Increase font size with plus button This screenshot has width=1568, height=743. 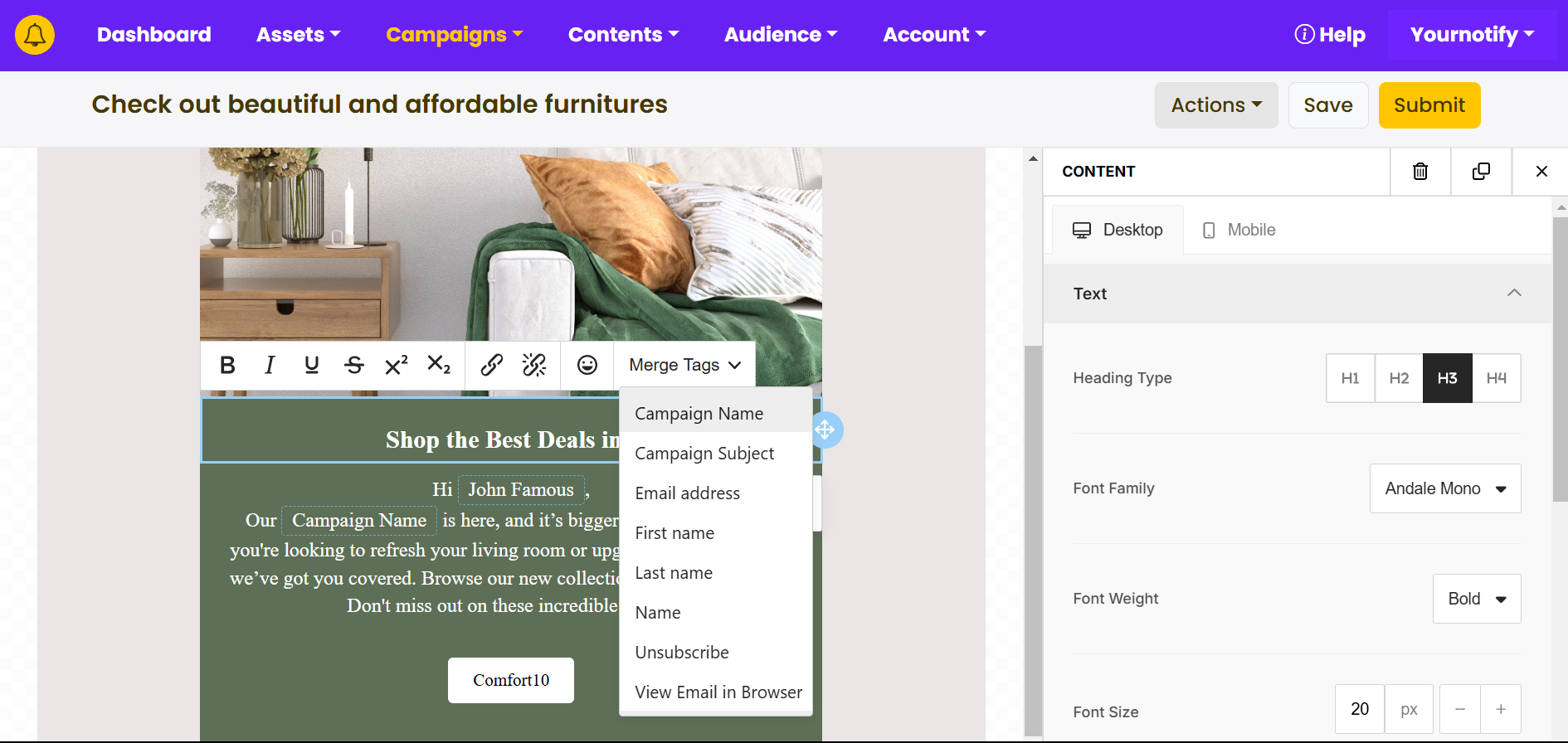pyautogui.click(x=1500, y=709)
